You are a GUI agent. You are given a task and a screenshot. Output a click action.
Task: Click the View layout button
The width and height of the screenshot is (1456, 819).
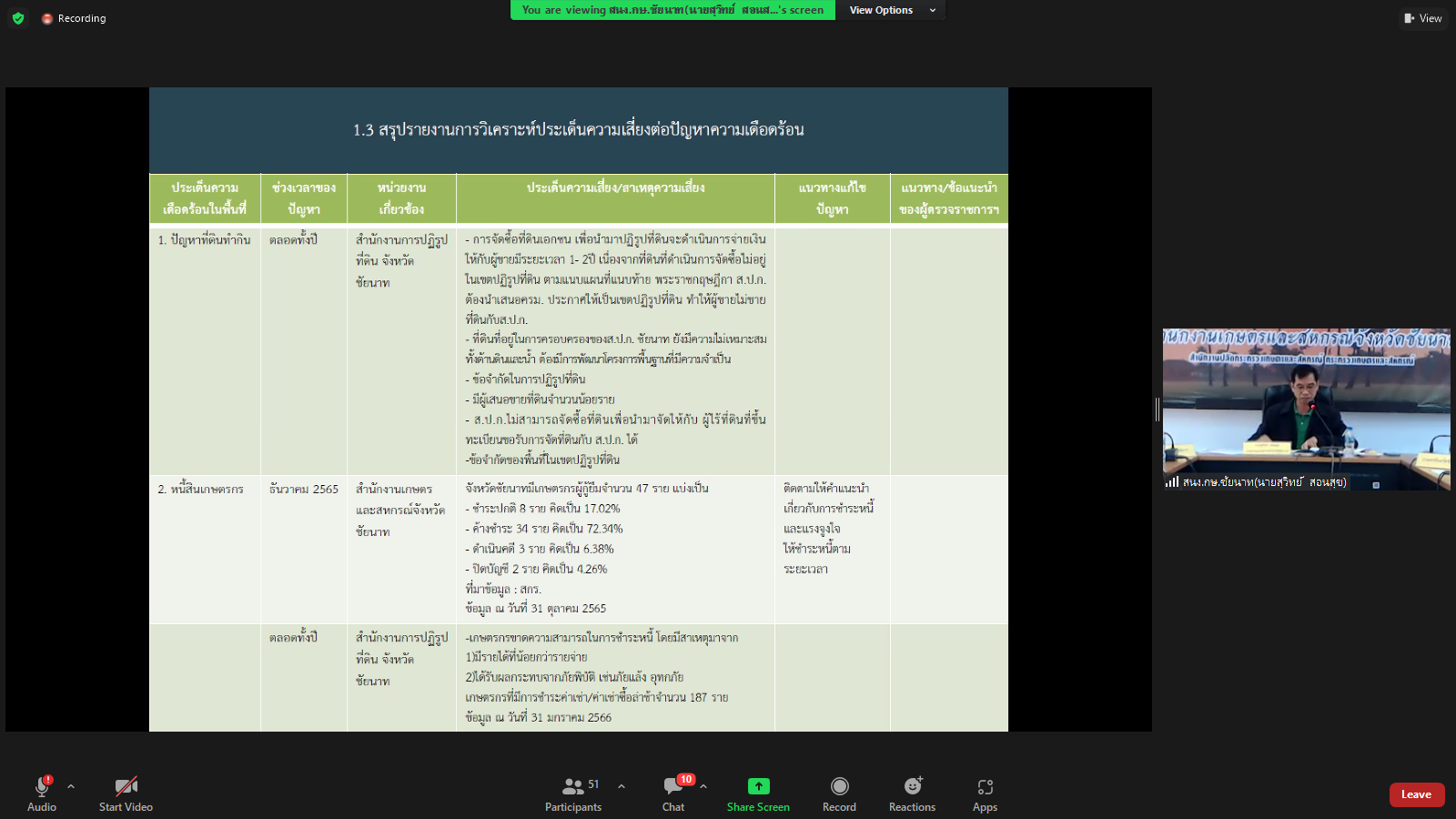[1423, 18]
